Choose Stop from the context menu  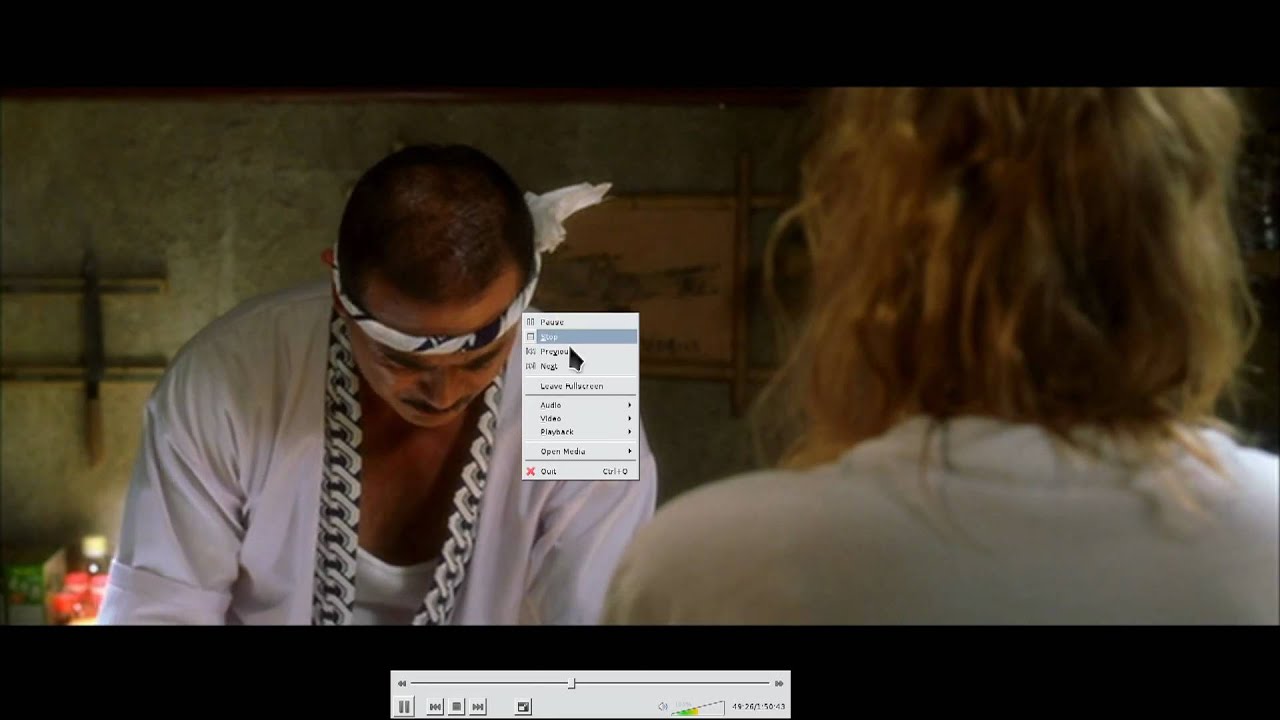tap(580, 337)
